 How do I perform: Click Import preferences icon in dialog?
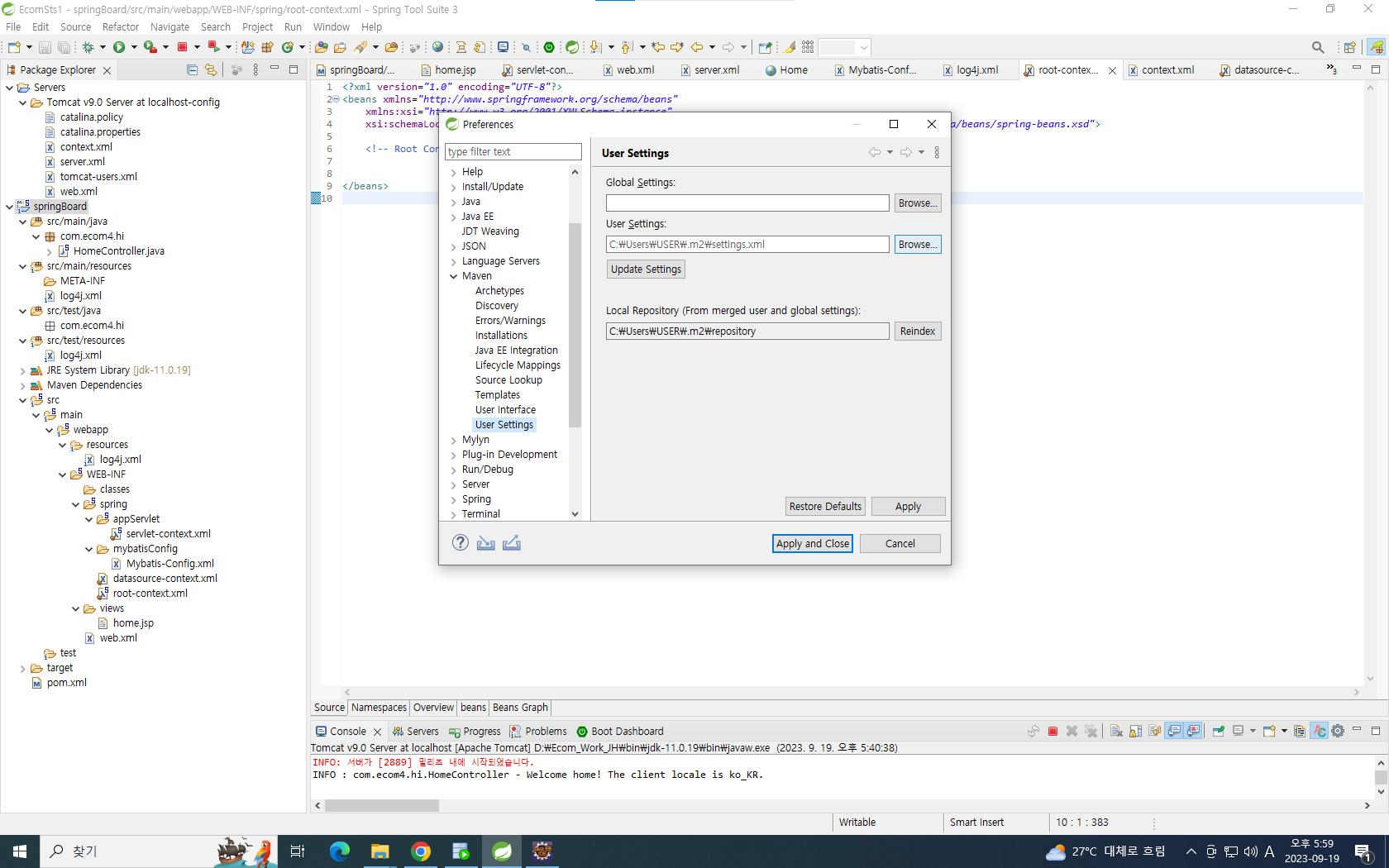486,543
